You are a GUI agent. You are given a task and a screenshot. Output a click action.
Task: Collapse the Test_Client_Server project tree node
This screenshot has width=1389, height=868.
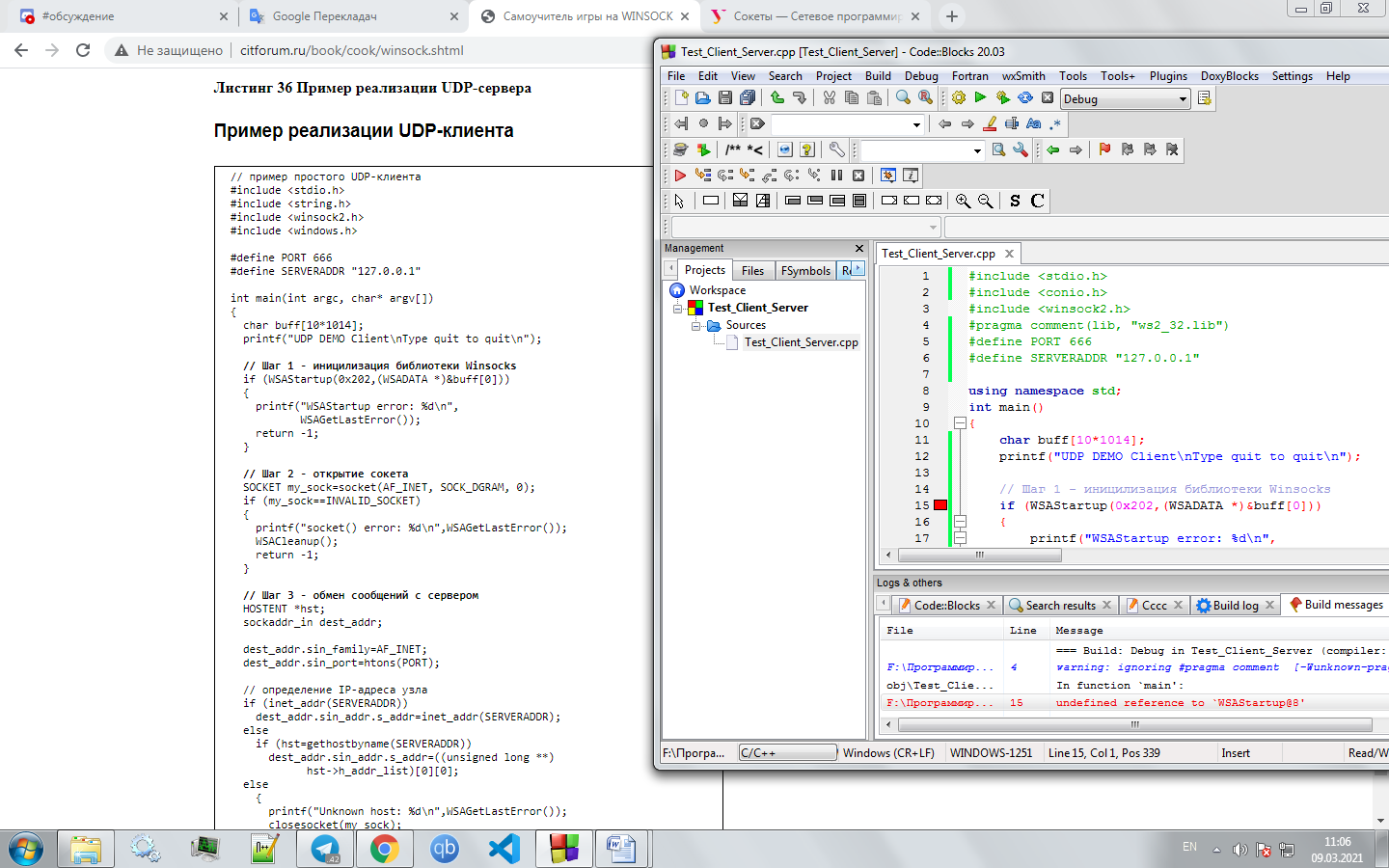678,309
